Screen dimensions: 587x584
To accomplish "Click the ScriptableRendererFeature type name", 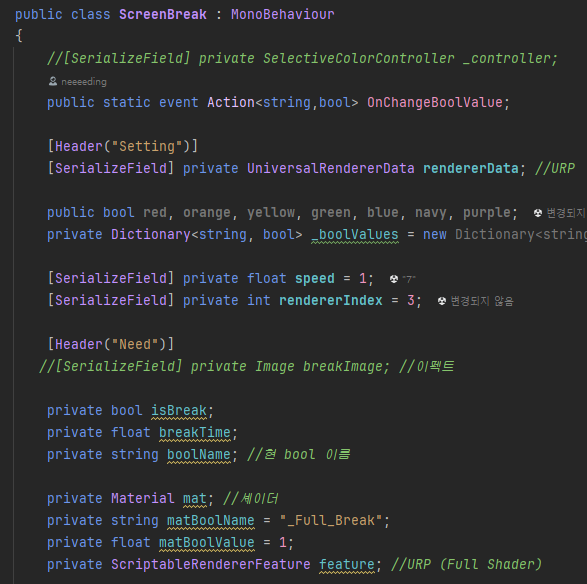I will pos(210,565).
